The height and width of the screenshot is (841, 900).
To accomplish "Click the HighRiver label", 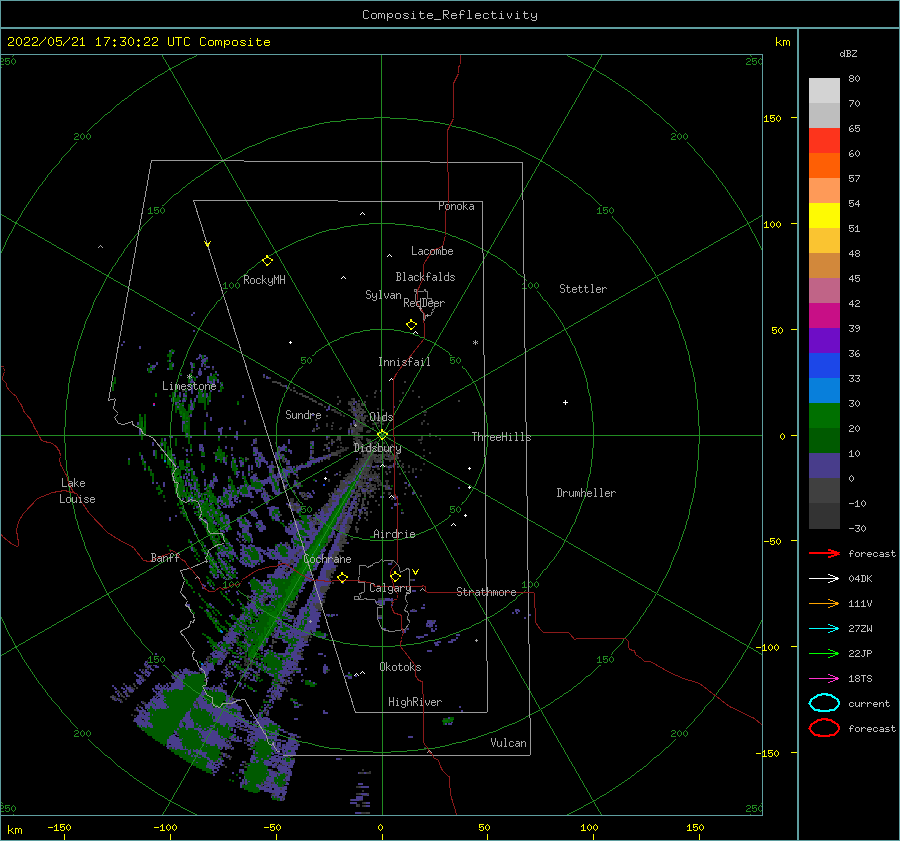I will click(x=414, y=702).
